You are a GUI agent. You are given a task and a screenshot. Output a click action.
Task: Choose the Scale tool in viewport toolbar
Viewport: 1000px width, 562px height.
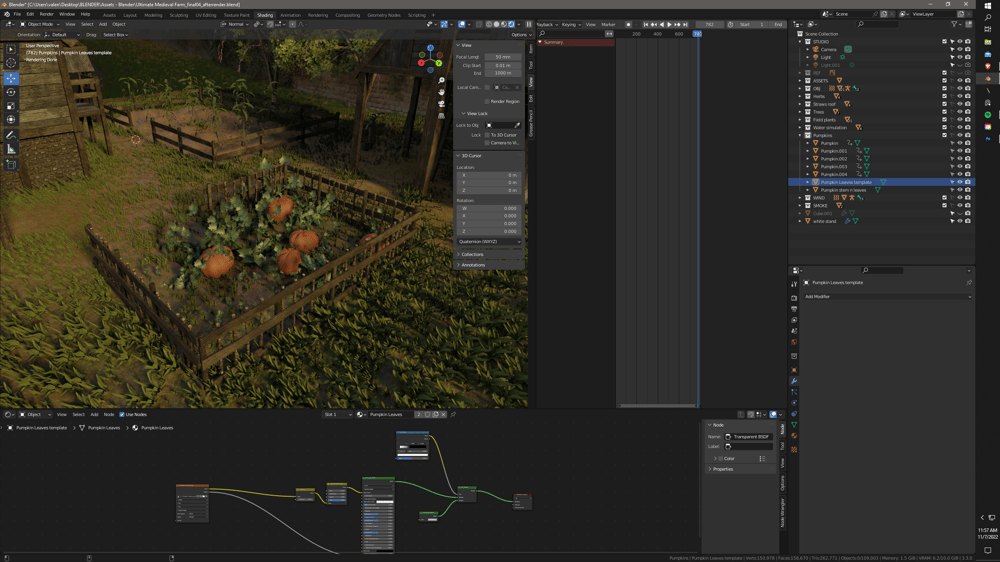[x=11, y=106]
